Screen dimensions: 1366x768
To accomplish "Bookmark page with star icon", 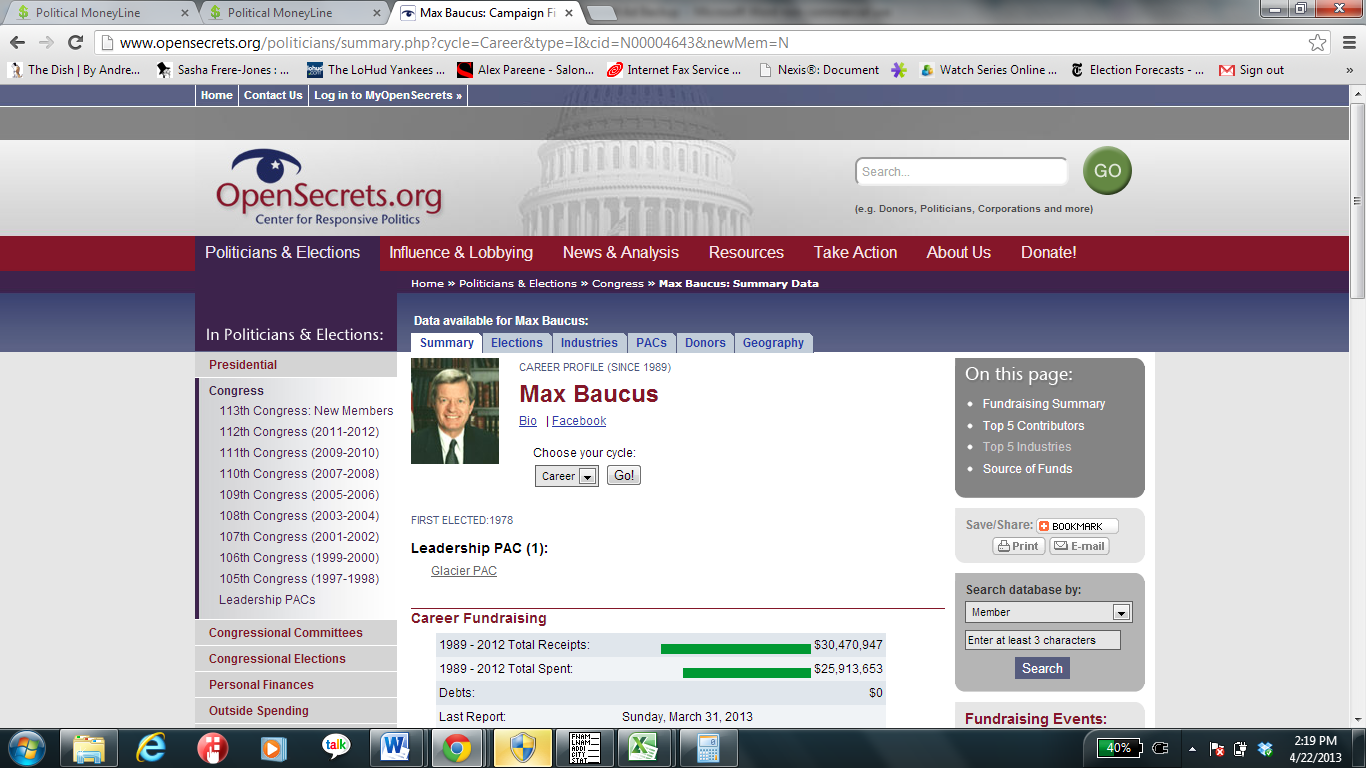I will 1318,43.
